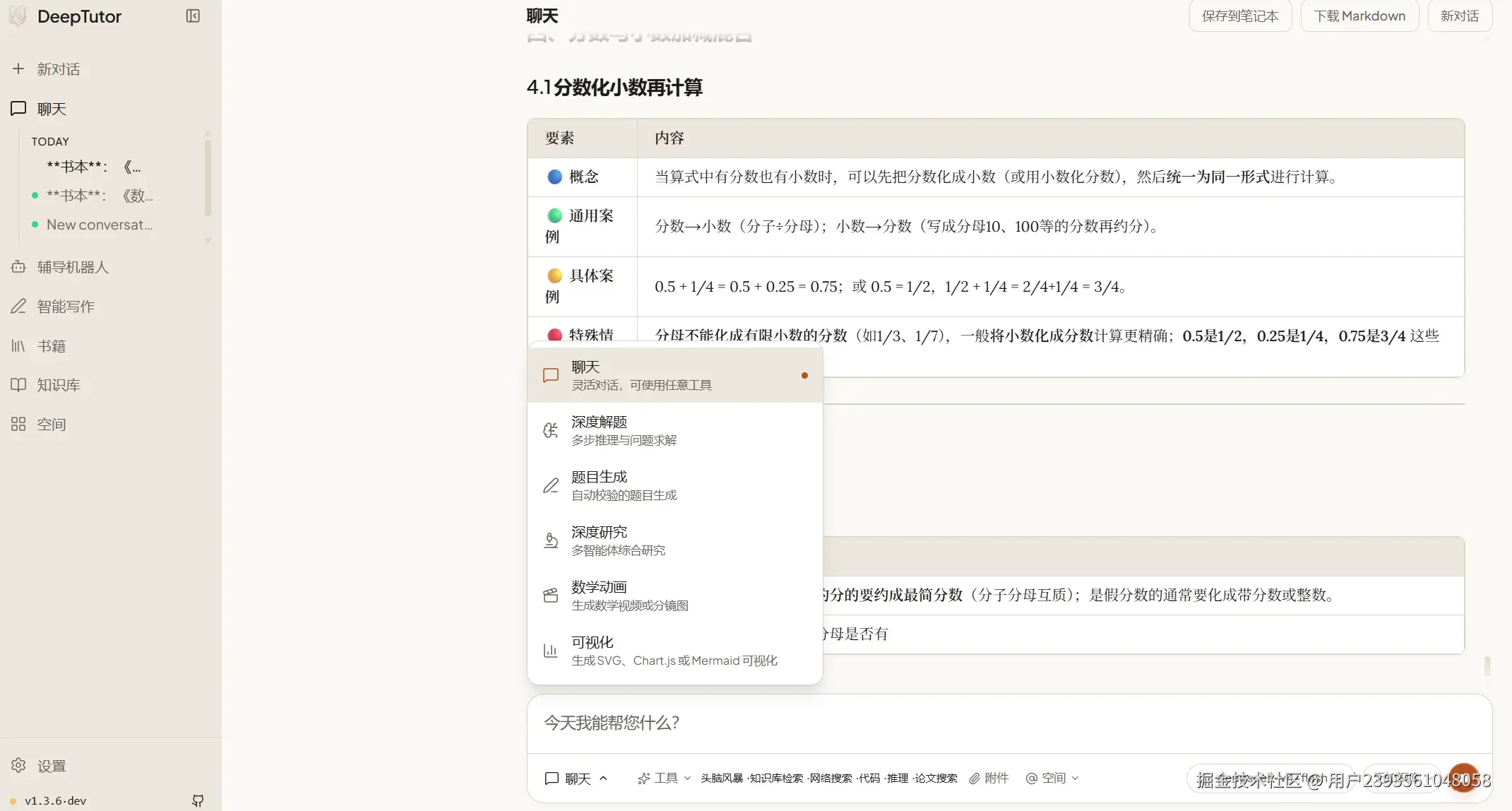Screen dimensions: 1512x811
Task: Choose 深度解题 mode from the menu
Action: click(675, 430)
